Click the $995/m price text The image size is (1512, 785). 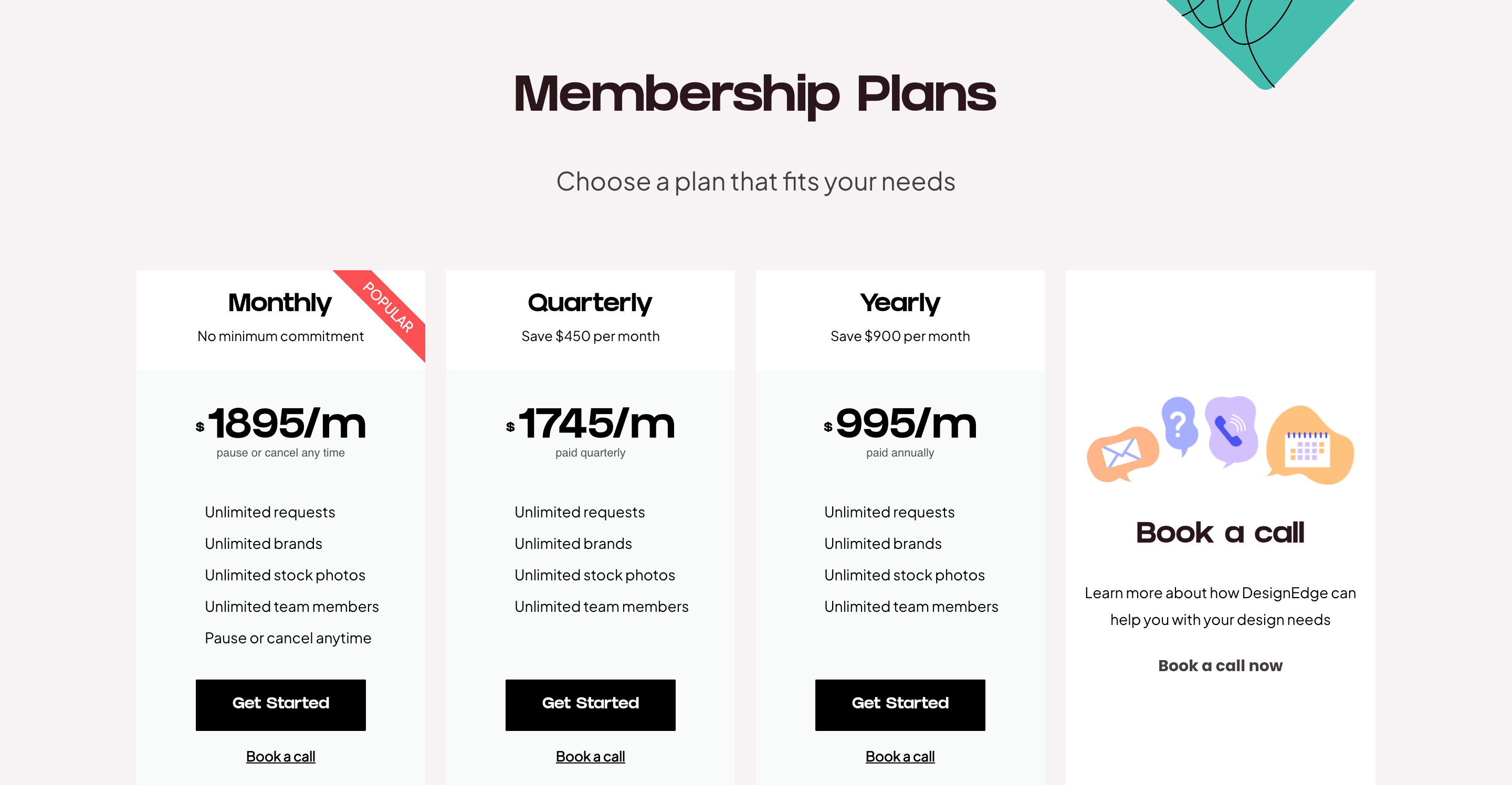[900, 422]
